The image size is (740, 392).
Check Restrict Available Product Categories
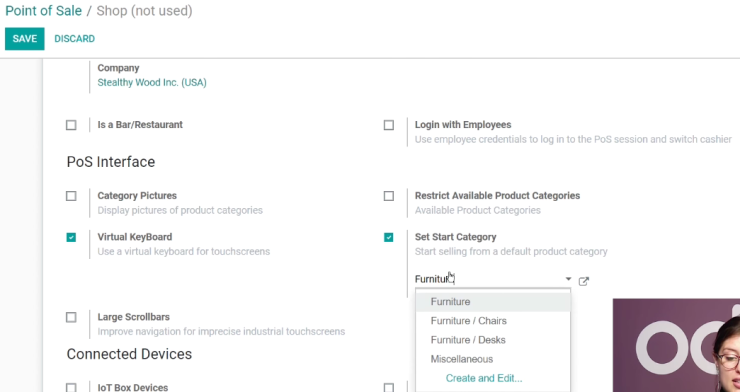tap(388, 196)
